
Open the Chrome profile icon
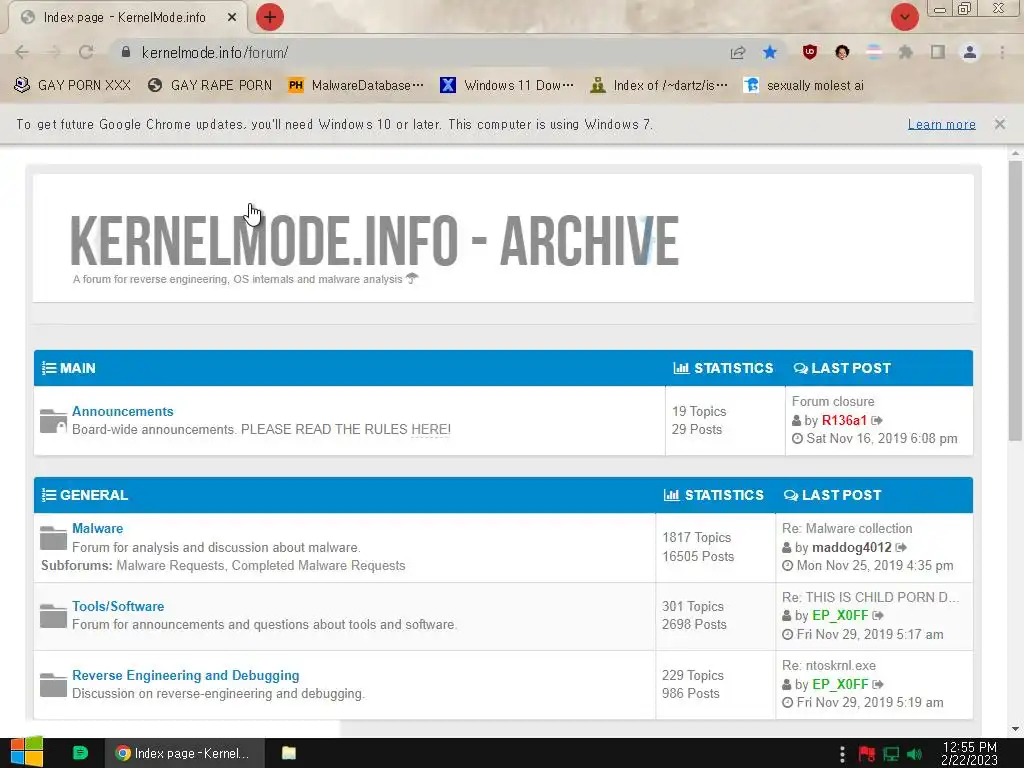(970, 52)
